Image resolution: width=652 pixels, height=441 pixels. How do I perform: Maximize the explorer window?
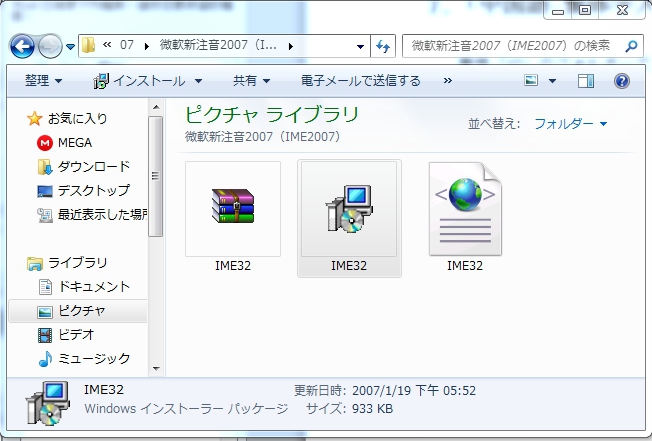pyautogui.click(x=585, y=10)
